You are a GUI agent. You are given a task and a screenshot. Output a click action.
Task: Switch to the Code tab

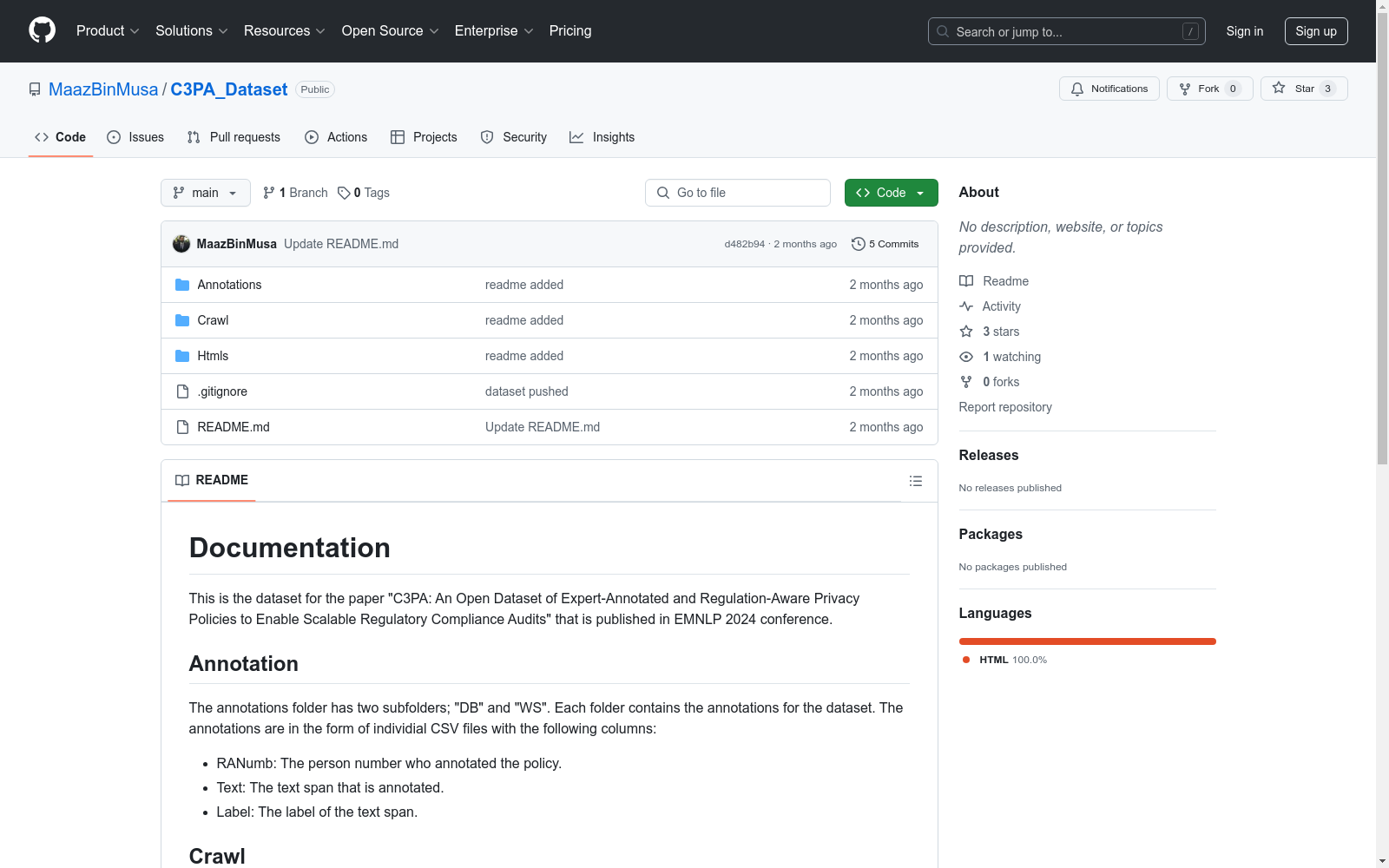[61, 137]
